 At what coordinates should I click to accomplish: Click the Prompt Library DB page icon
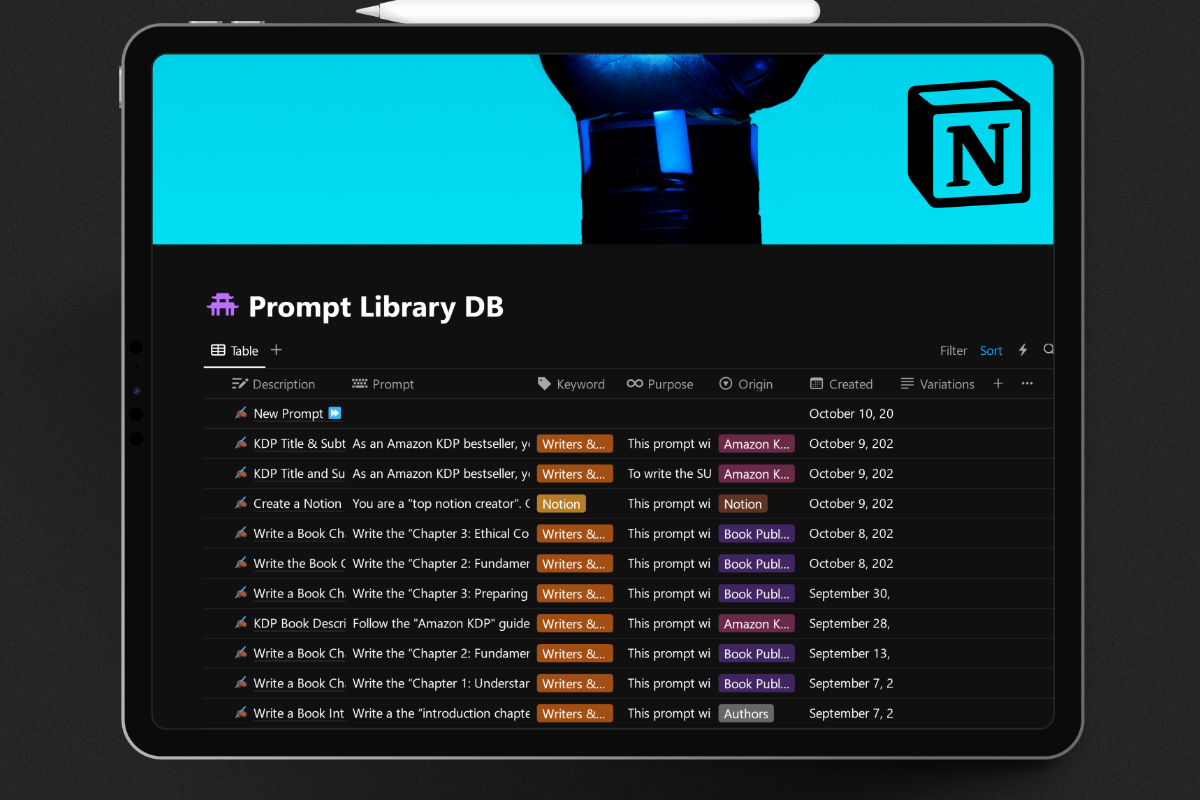[x=222, y=305]
